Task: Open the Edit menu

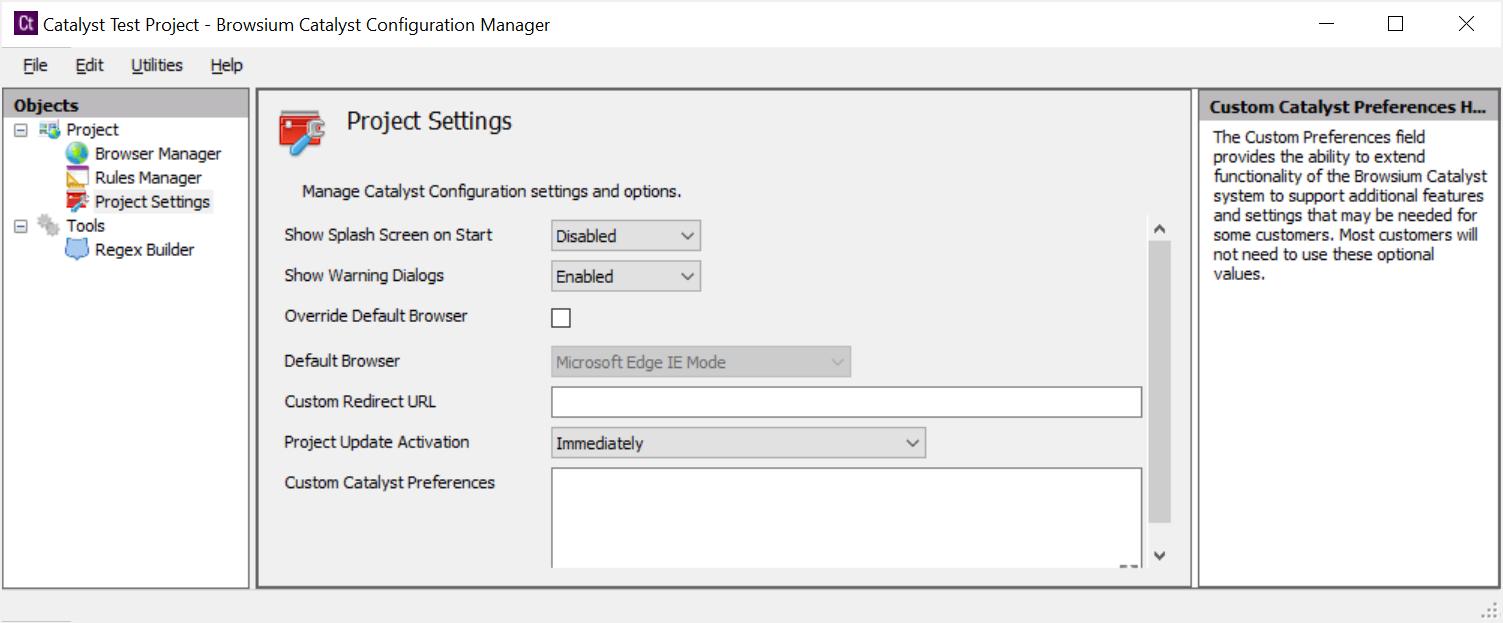Action: coord(89,65)
